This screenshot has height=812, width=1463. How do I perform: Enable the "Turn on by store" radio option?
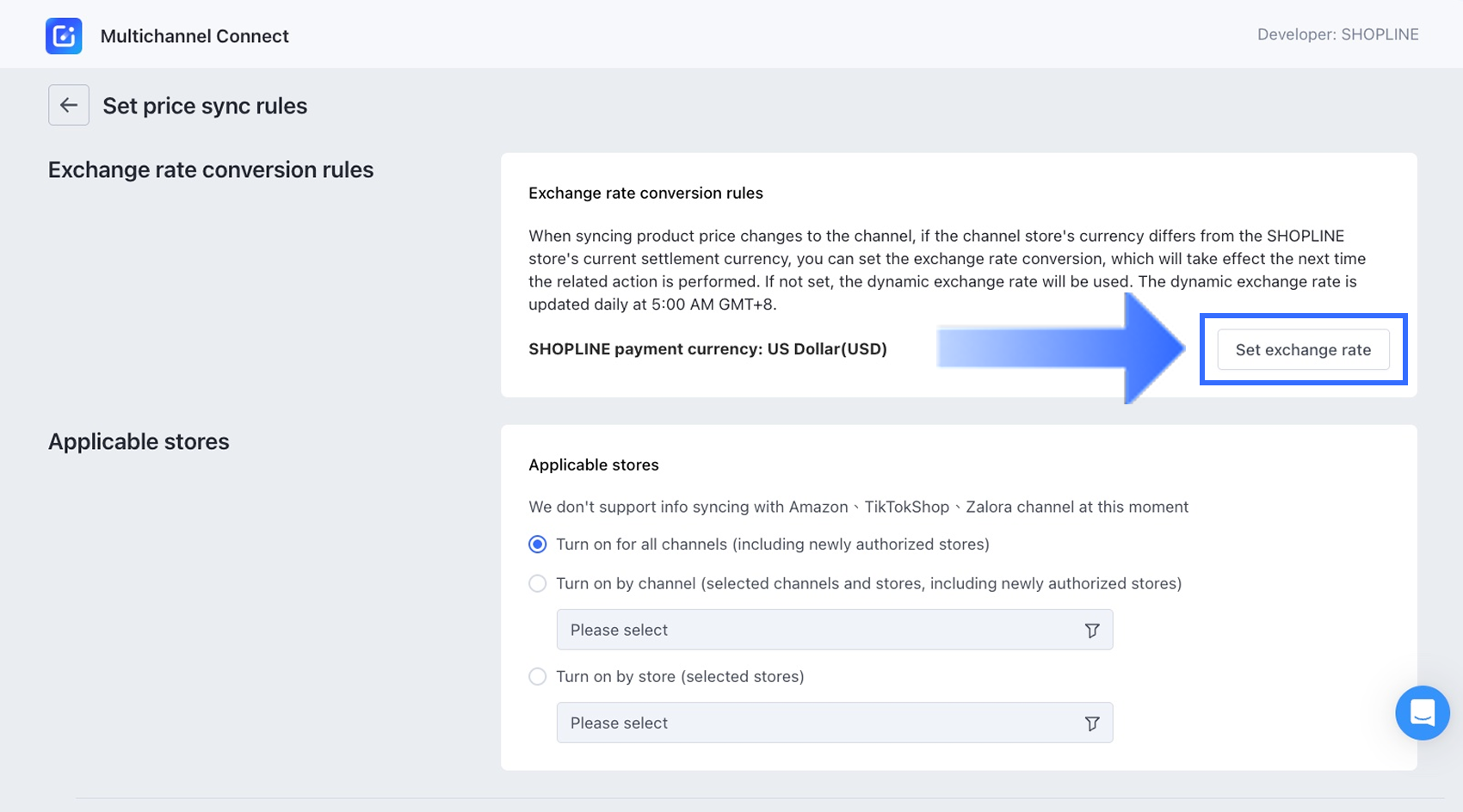[x=538, y=677]
